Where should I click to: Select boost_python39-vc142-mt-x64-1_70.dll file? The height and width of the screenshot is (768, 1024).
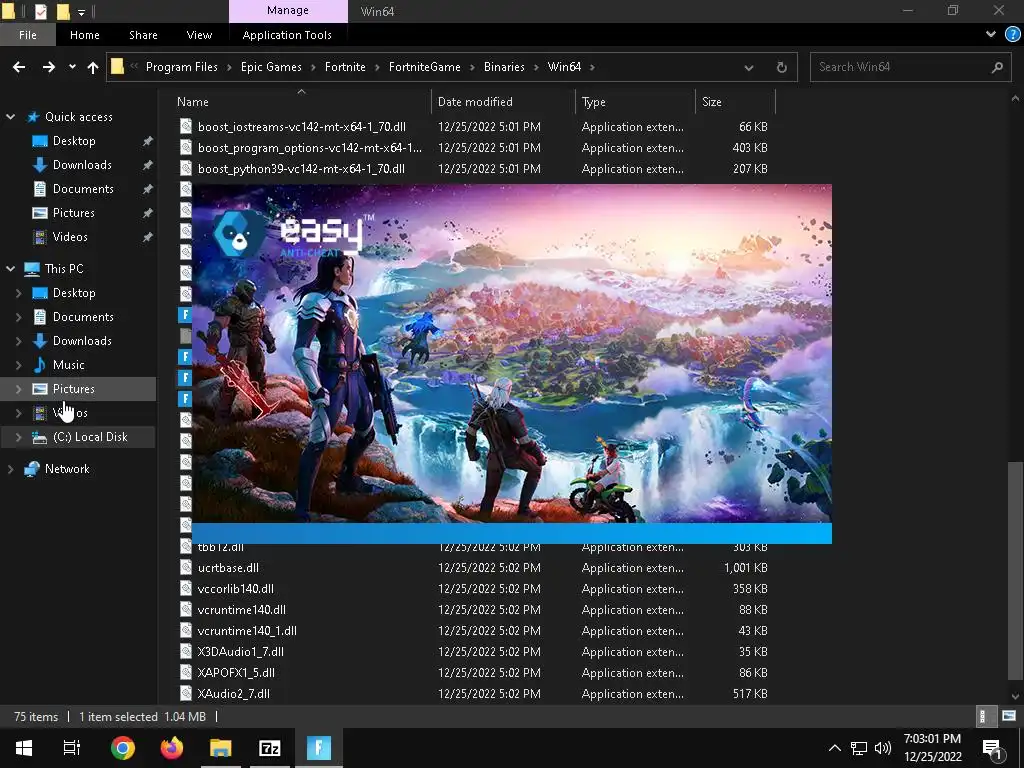pos(301,168)
